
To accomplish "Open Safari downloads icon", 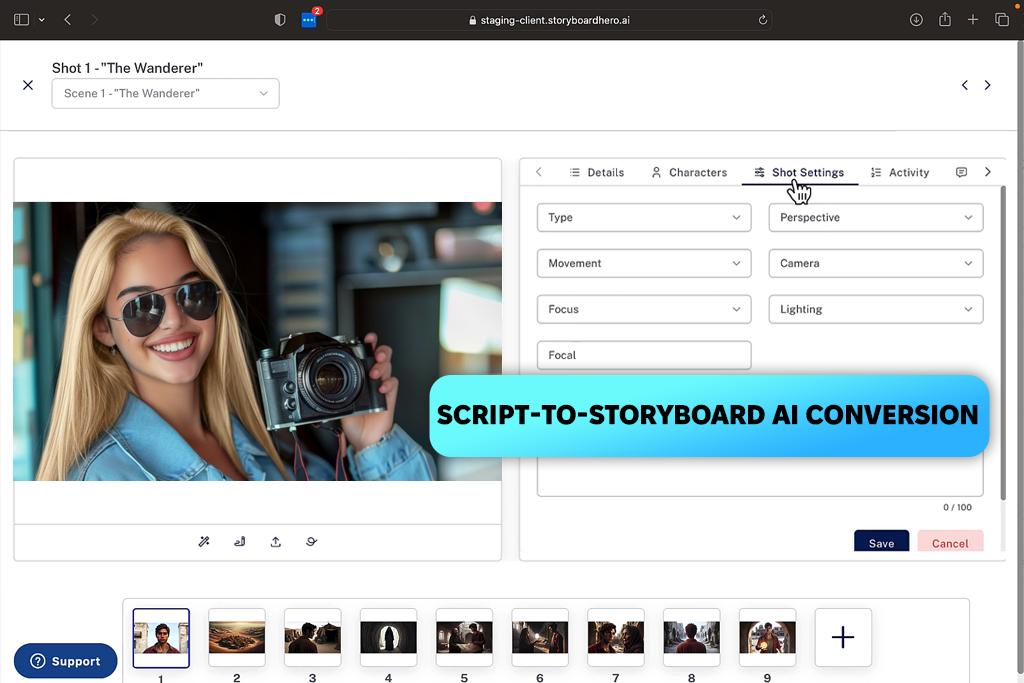I will [x=916, y=20].
